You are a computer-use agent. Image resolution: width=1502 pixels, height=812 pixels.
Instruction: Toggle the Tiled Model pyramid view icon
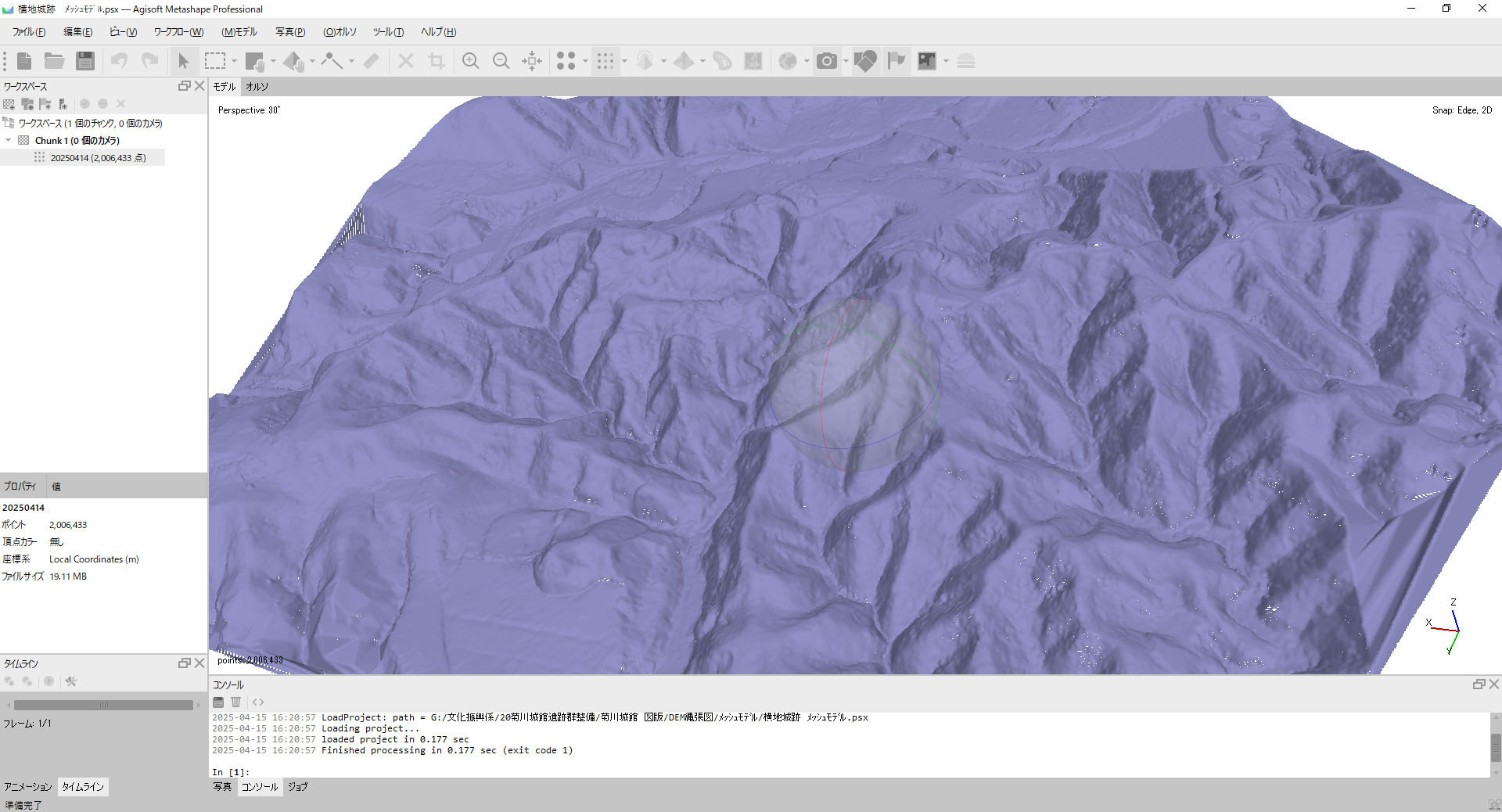[x=684, y=61]
